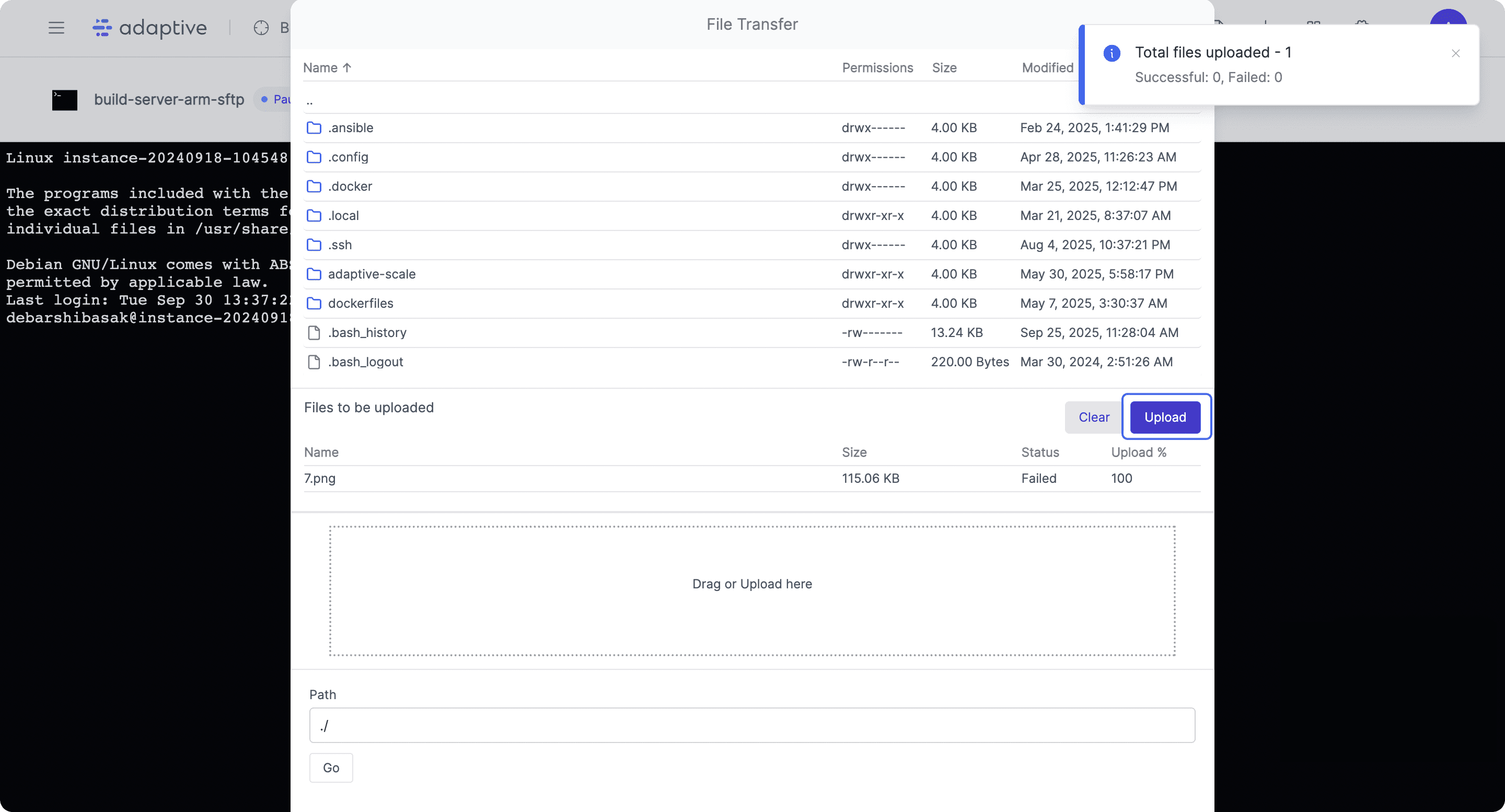Click the 13.24 KB size value

(x=956, y=332)
